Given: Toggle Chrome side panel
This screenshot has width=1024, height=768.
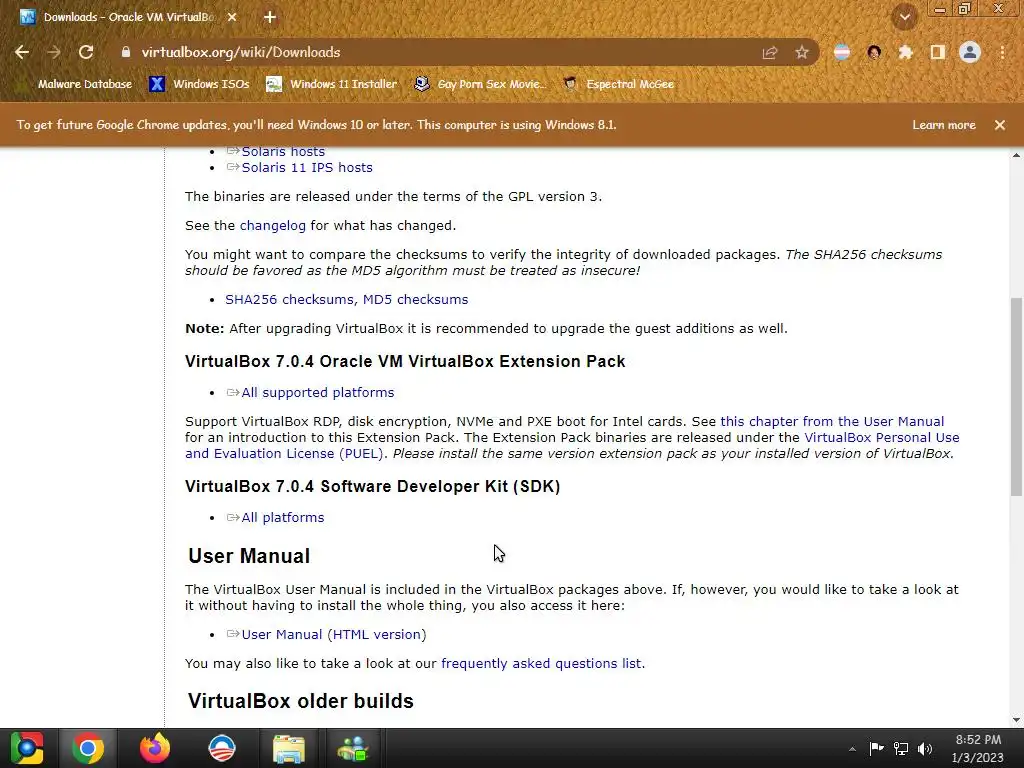Looking at the screenshot, I should pos(938,52).
